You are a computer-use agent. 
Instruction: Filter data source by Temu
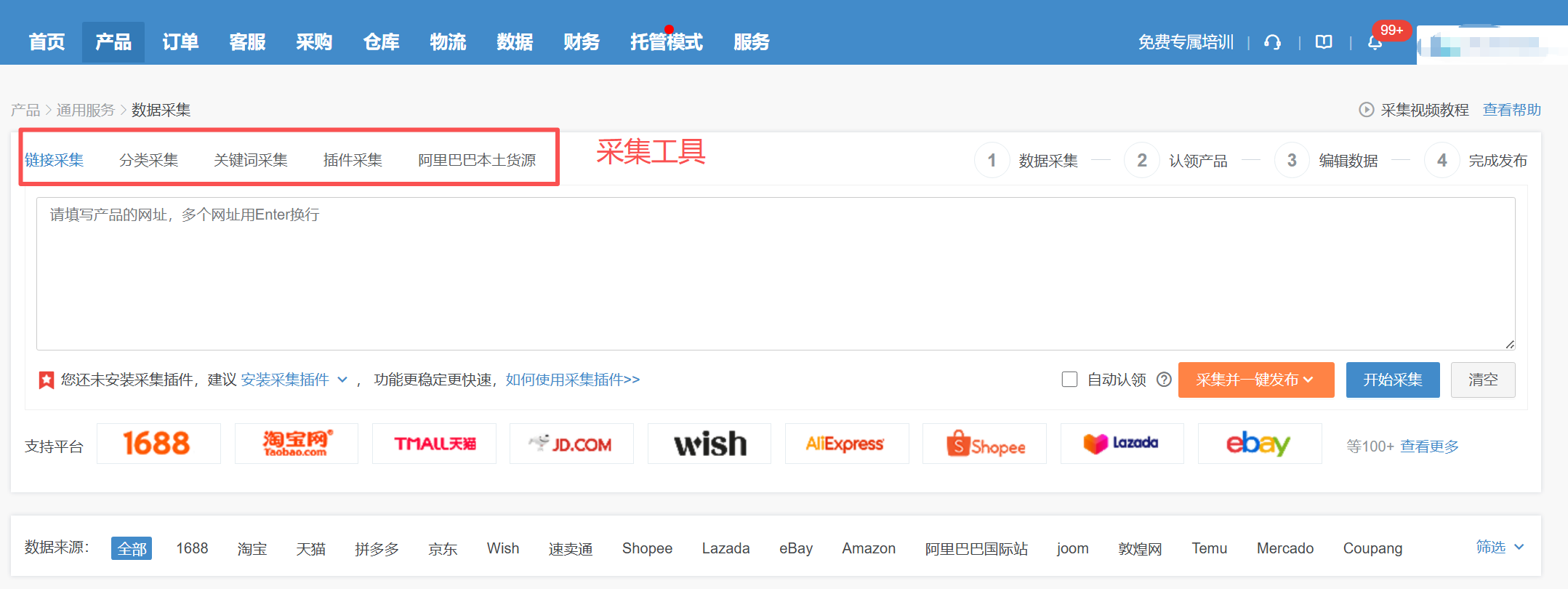1210,548
